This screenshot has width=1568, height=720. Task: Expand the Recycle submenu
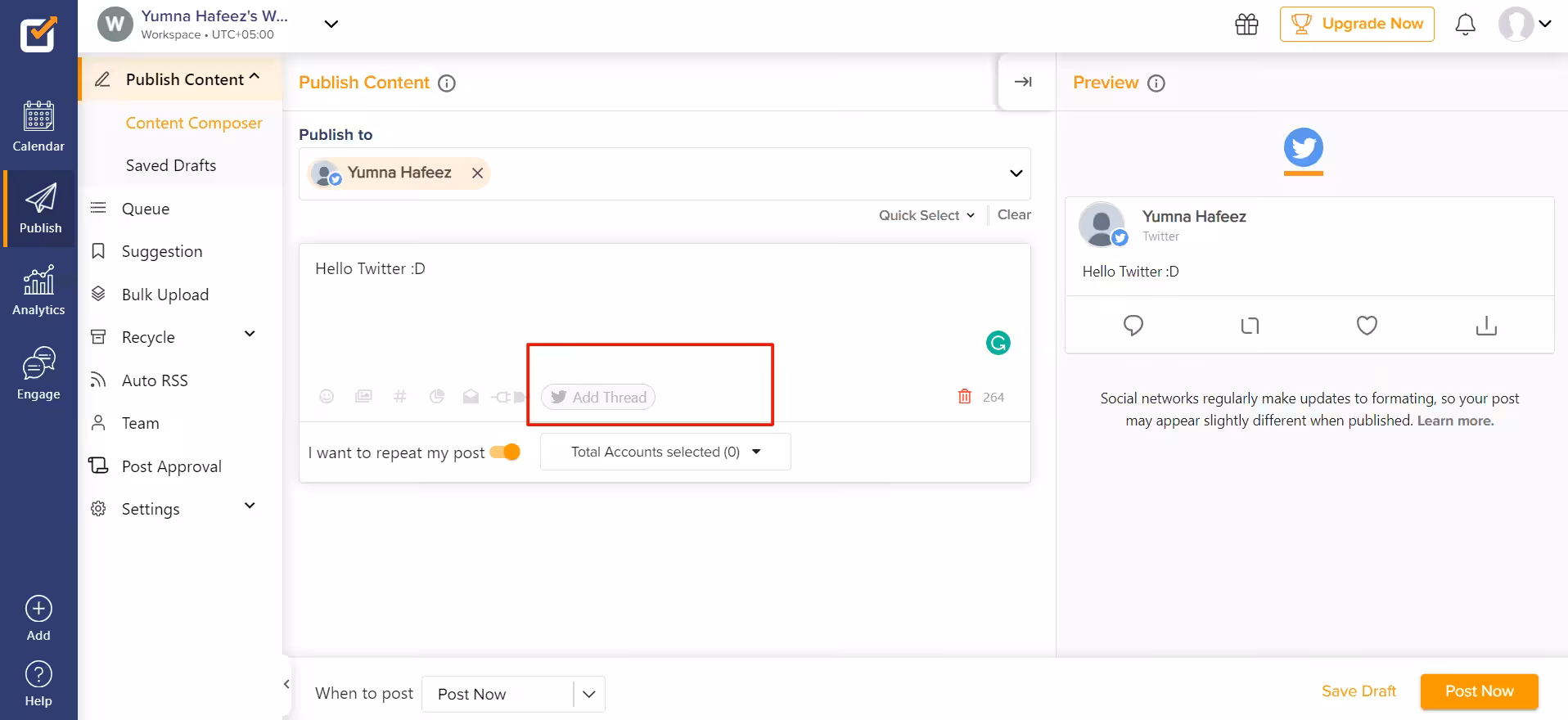250,335
